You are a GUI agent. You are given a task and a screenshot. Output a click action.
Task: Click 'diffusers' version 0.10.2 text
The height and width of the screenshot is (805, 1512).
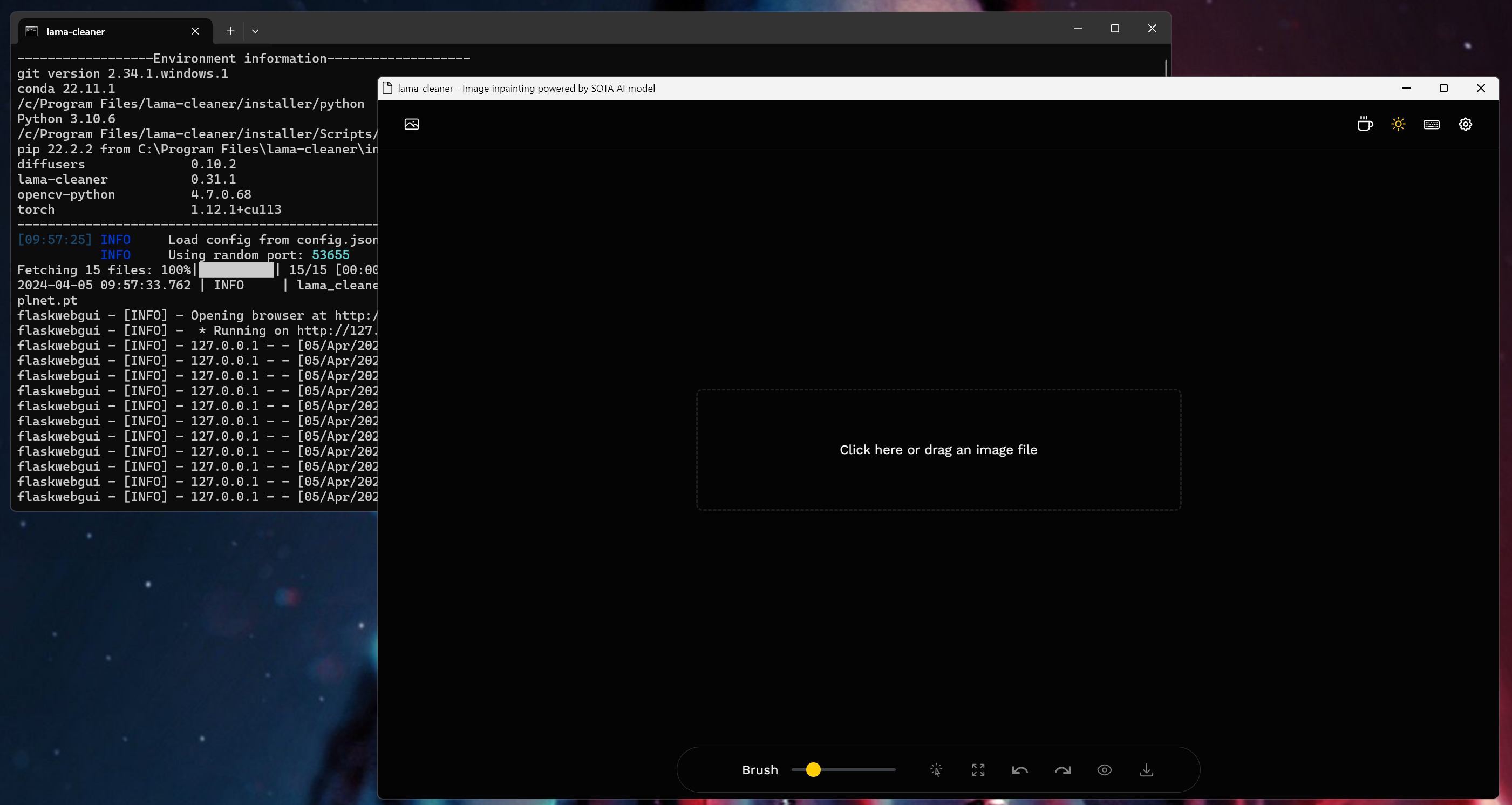click(x=213, y=165)
